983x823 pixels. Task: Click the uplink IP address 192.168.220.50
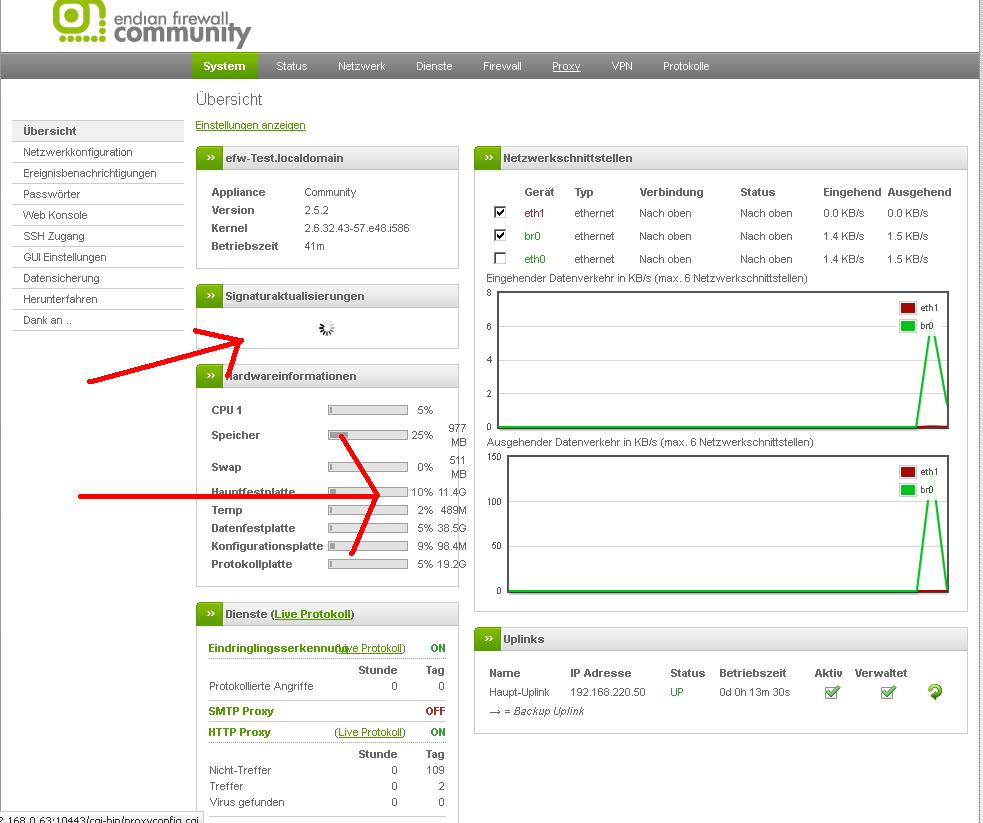click(x=607, y=693)
